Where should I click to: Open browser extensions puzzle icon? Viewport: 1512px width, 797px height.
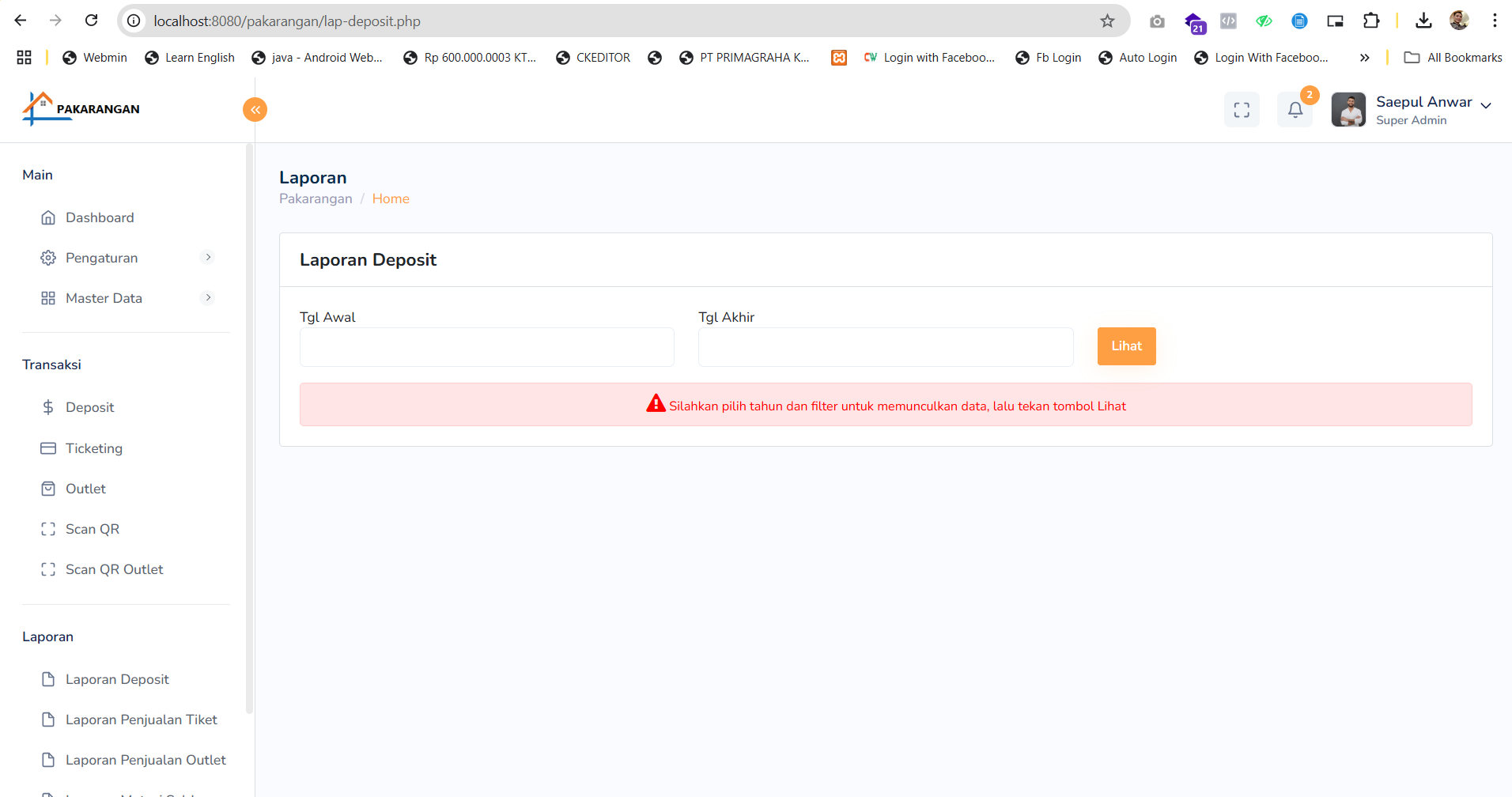coord(1371,21)
